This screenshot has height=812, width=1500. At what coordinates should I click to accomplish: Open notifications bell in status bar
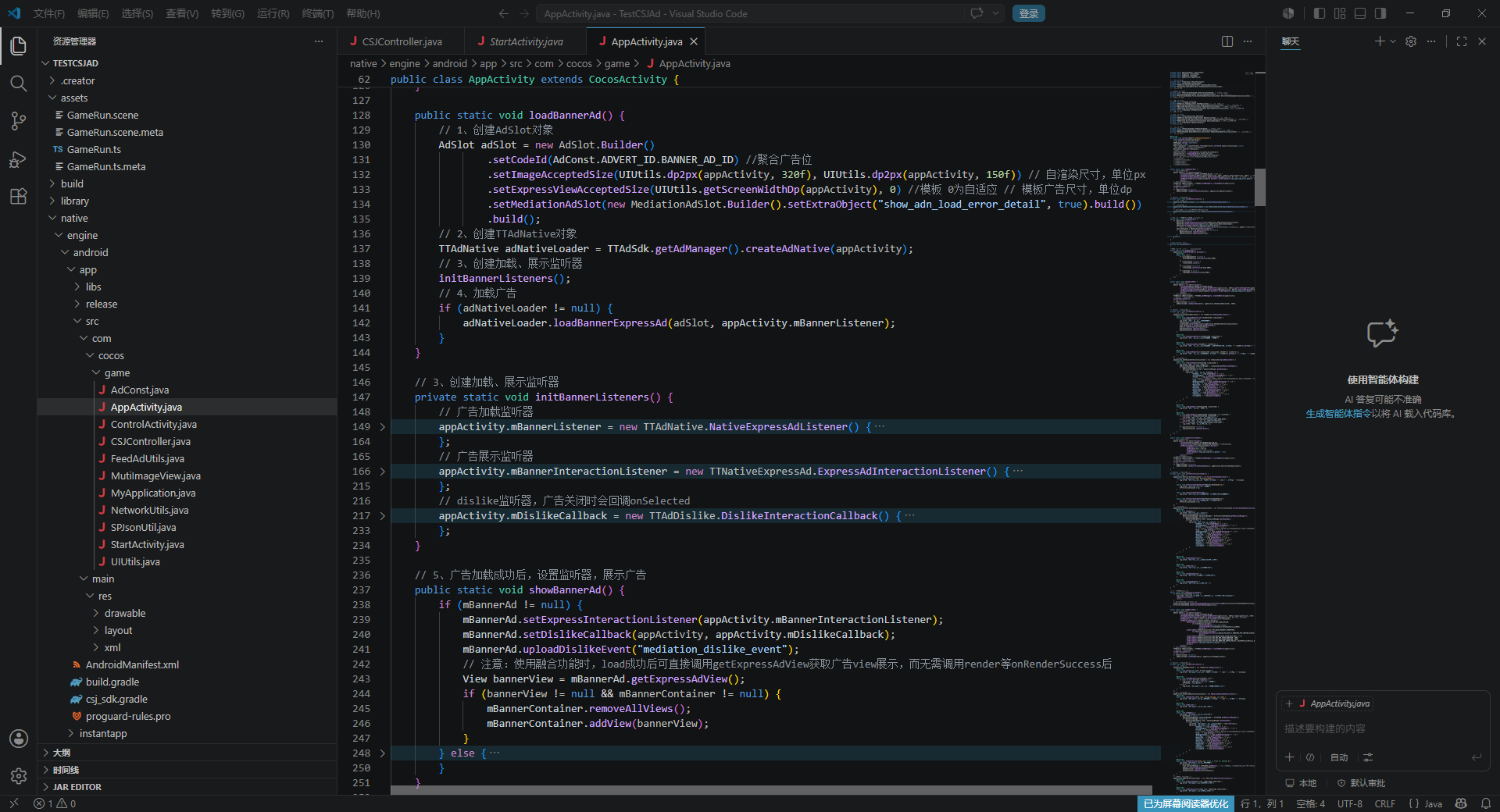pyautogui.click(x=1486, y=803)
